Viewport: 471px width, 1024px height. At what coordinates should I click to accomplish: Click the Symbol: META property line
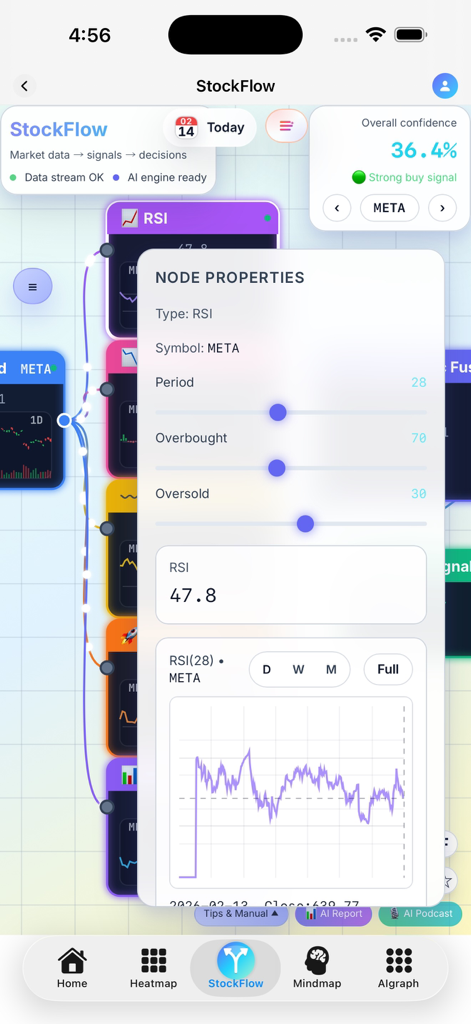[x=197, y=348]
